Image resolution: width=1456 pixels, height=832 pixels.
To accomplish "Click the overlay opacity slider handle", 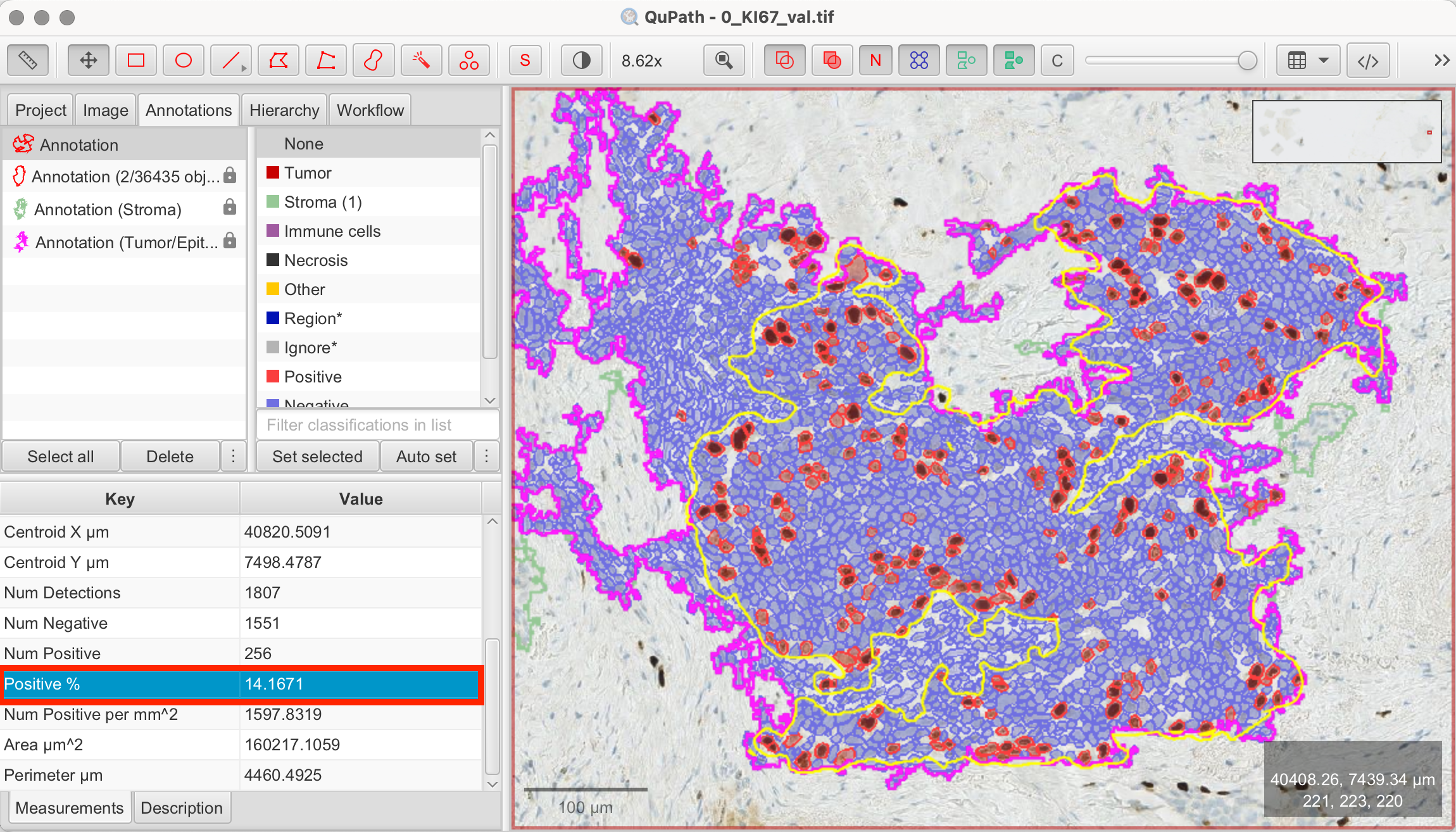I will point(1247,61).
